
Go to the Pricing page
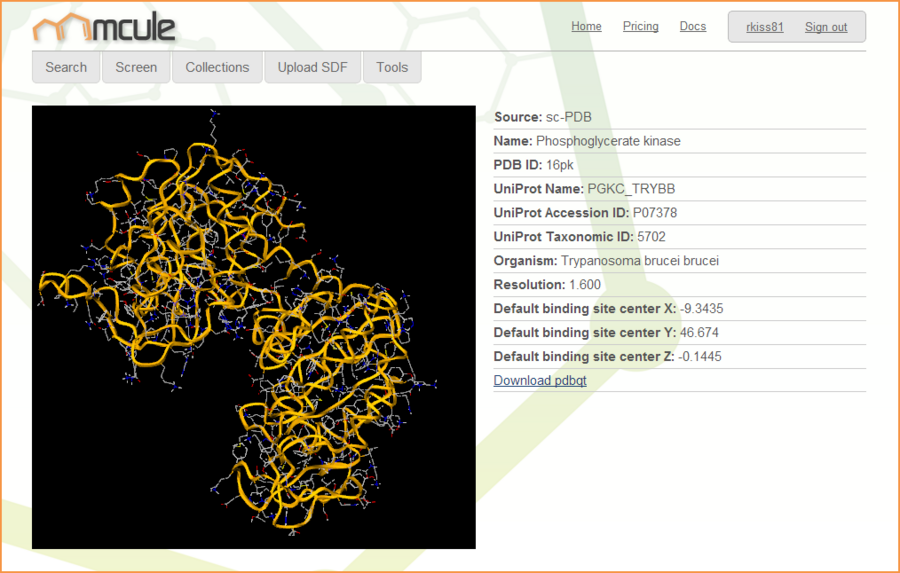(640, 27)
